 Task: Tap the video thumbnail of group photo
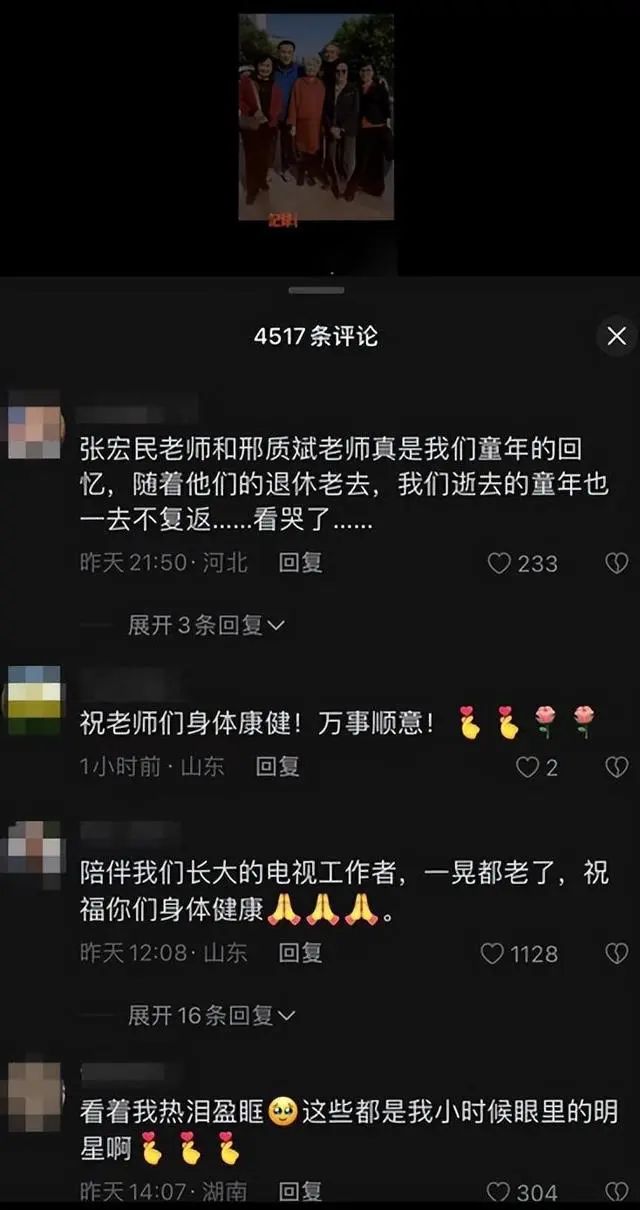(x=316, y=117)
